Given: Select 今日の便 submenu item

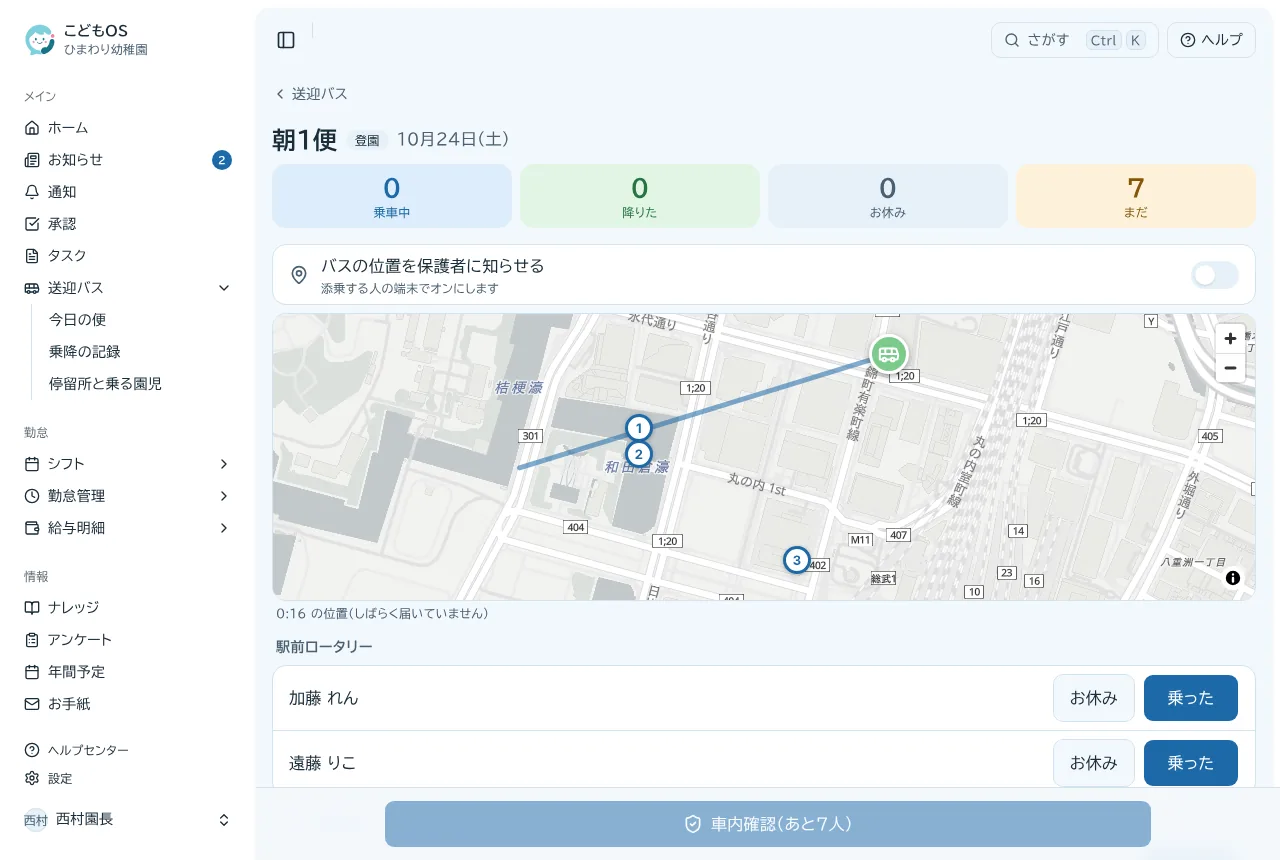Looking at the screenshot, I should pos(136,320).
